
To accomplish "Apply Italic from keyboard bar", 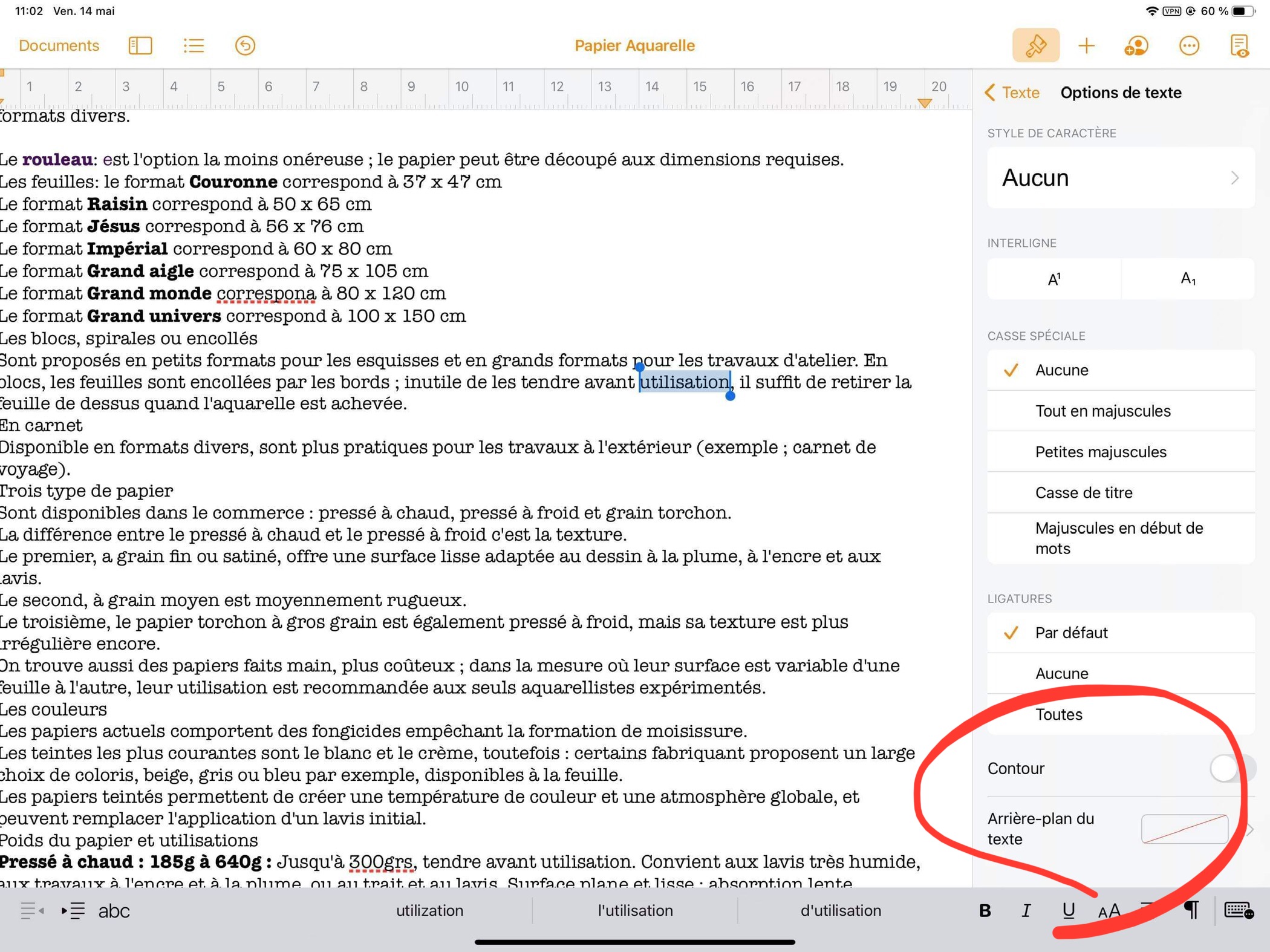I will click(x=1026, y=910).
